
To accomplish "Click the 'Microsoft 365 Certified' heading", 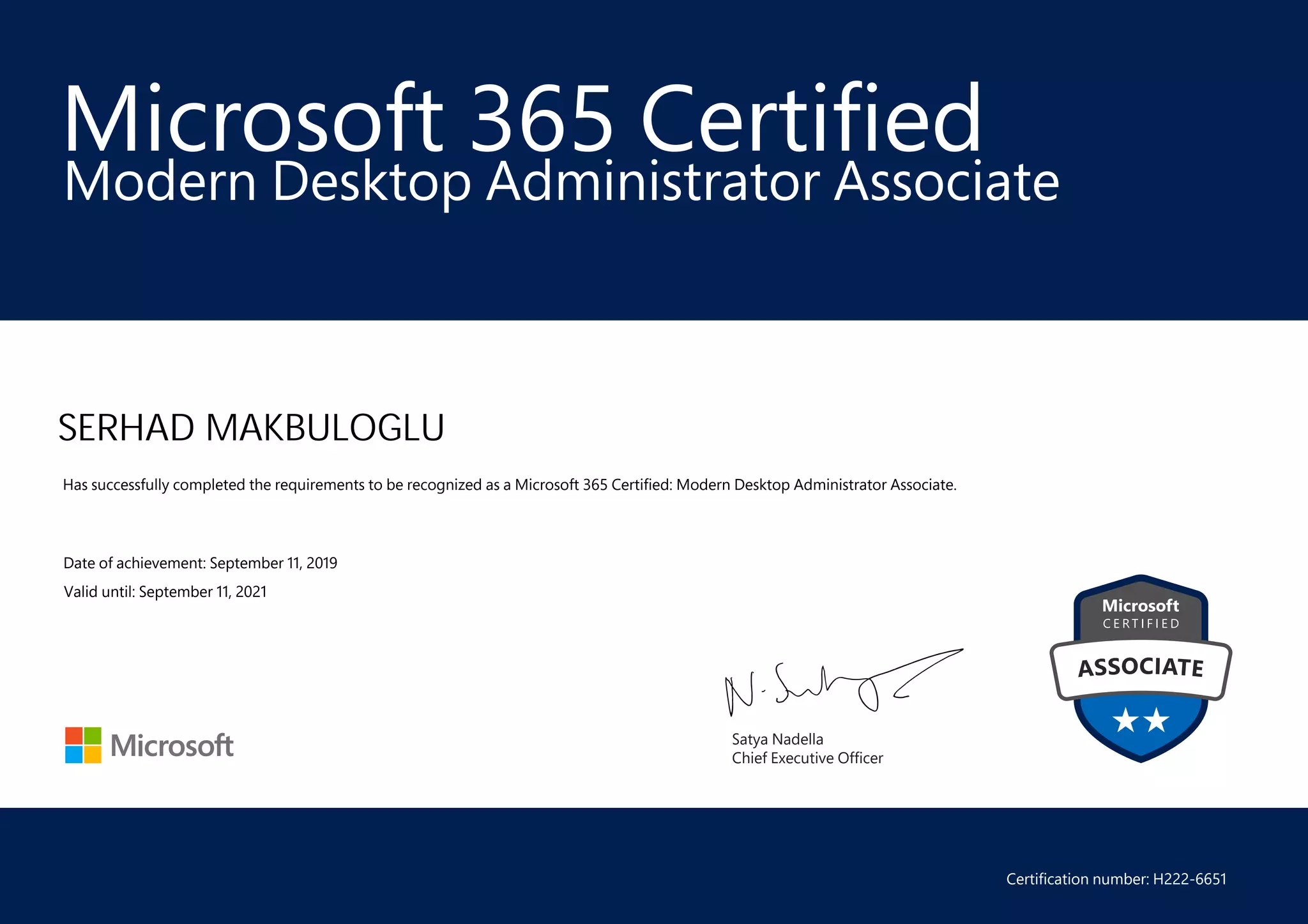I will tap(522, 119).
